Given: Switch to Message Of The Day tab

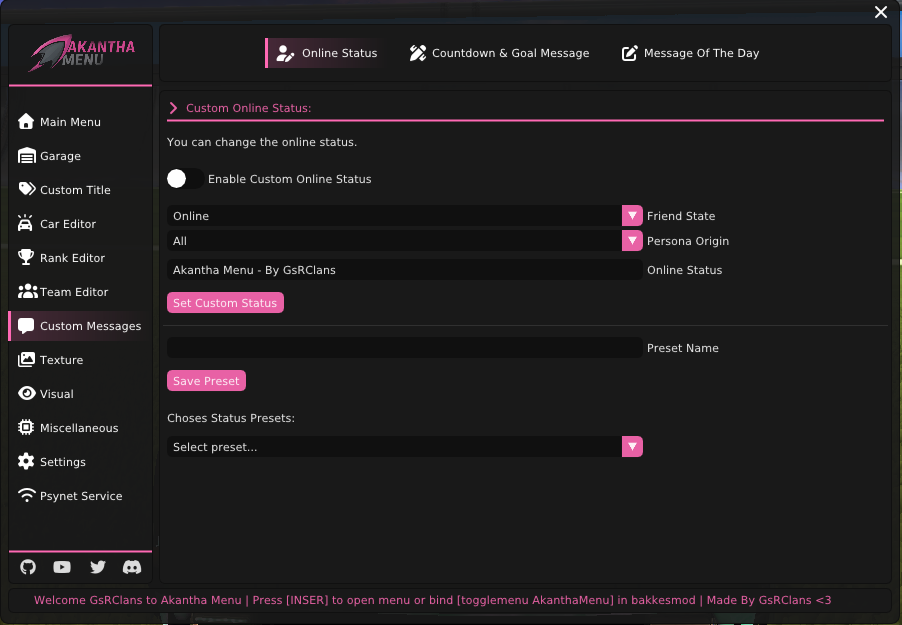Looking at the screenshot, I should [690, 53].
